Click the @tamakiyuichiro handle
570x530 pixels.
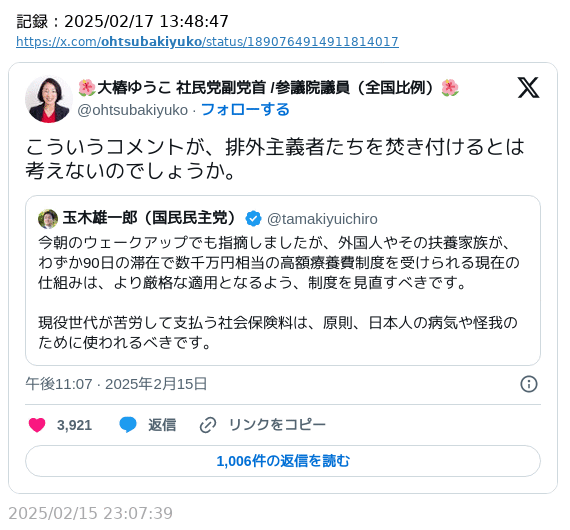point(322,219)
